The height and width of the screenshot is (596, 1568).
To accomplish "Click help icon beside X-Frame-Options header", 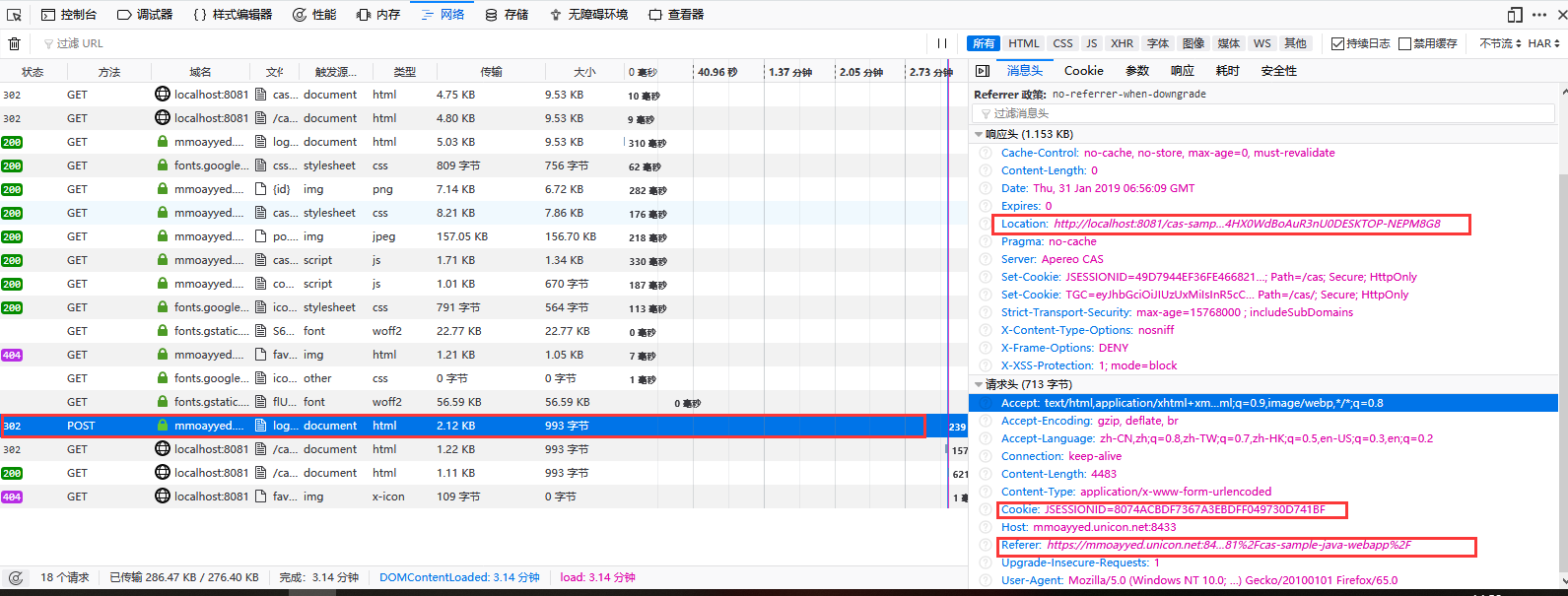I will tap(985, 348).
